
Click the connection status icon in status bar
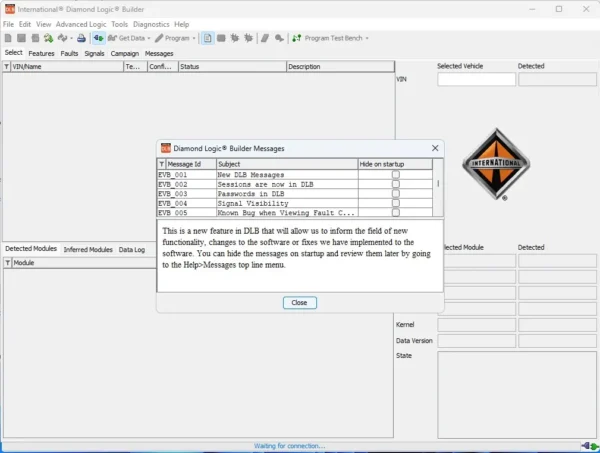pos(590,446)
